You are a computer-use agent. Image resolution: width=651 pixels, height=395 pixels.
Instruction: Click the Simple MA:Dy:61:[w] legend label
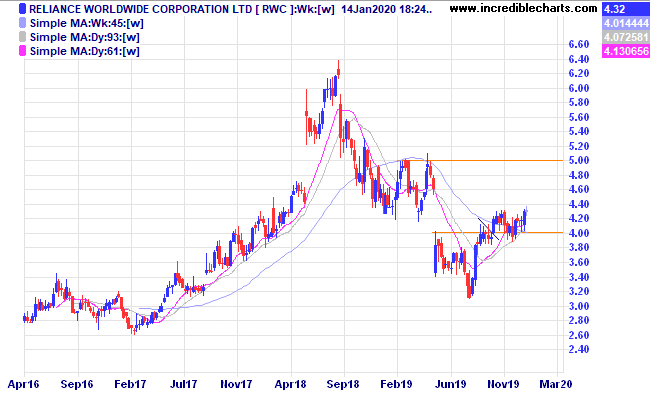[x=84, y=52]
